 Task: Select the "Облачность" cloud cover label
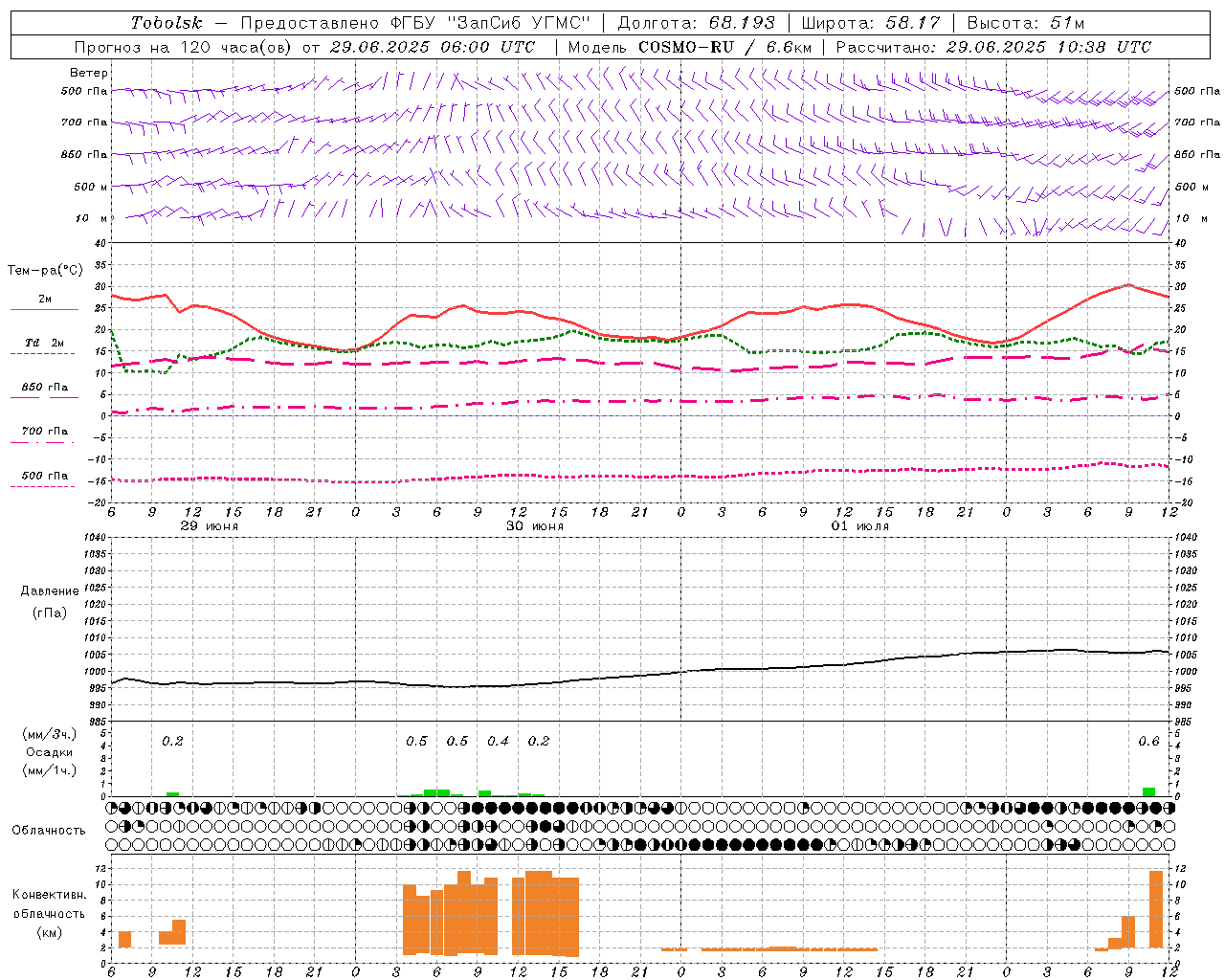tap(49, 830)
